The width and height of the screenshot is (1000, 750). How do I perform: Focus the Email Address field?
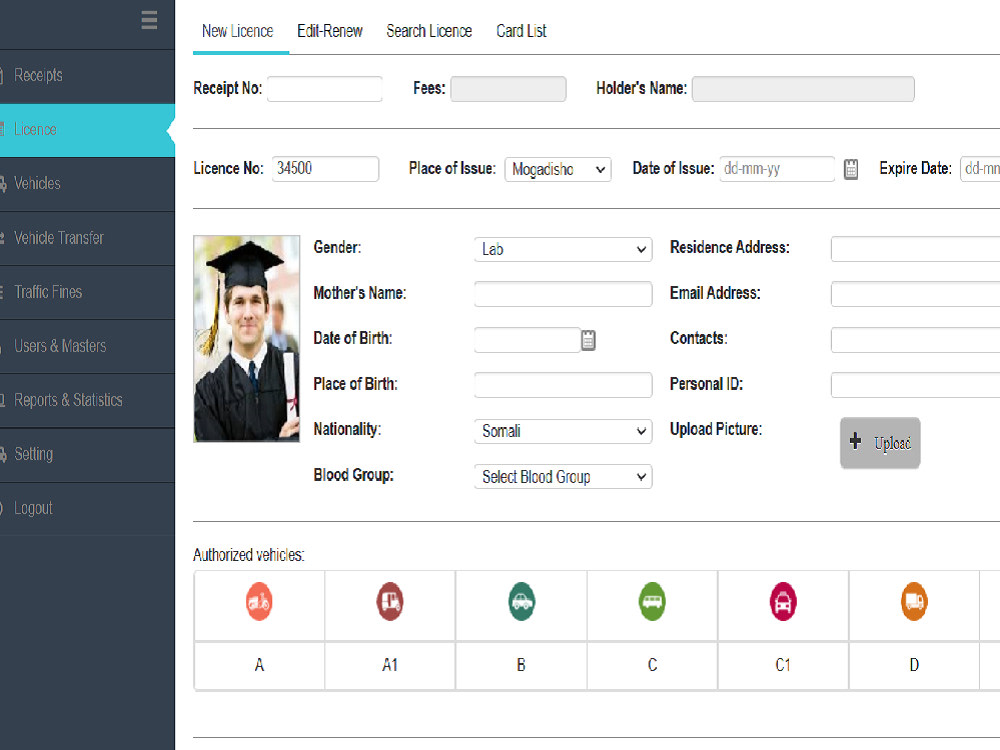pyautogui.click(x=916, y=294)
